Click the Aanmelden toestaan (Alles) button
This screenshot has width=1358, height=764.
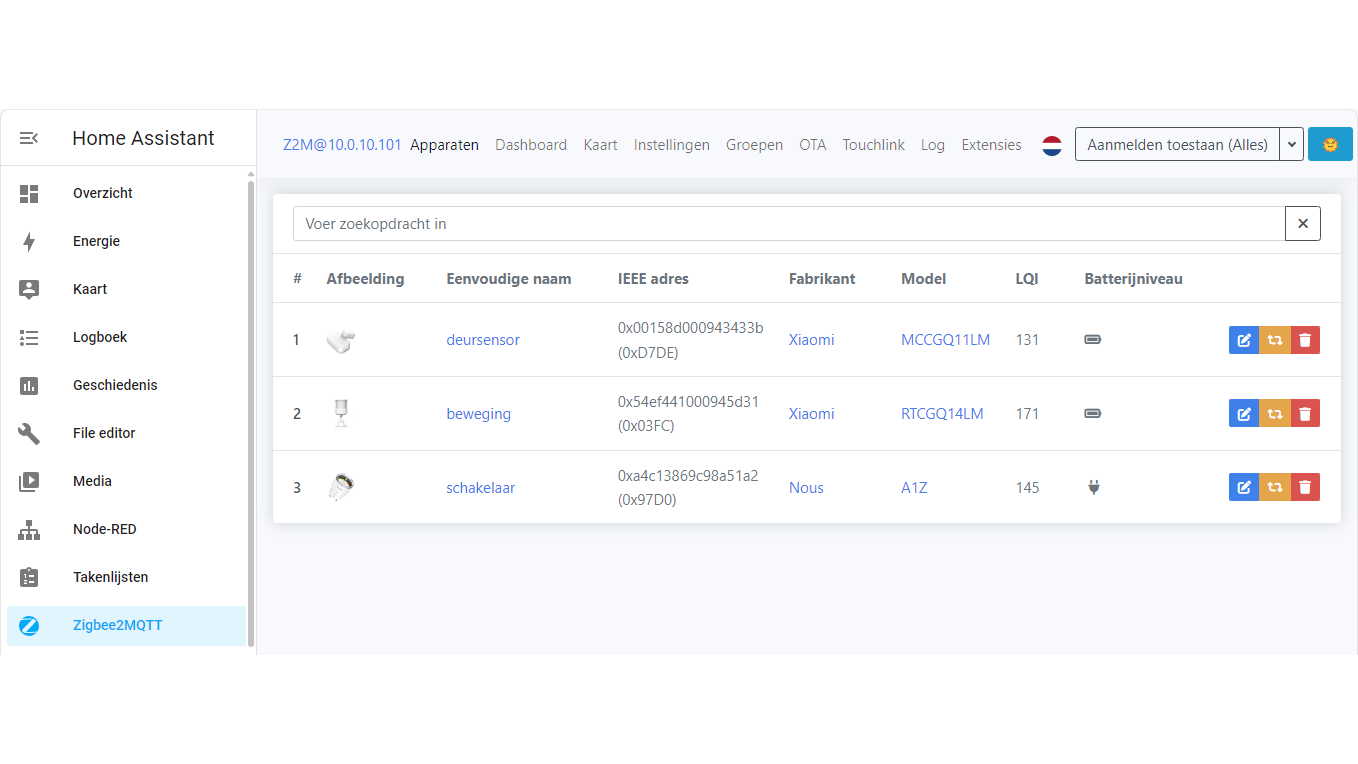click(x=1177, y=145)
